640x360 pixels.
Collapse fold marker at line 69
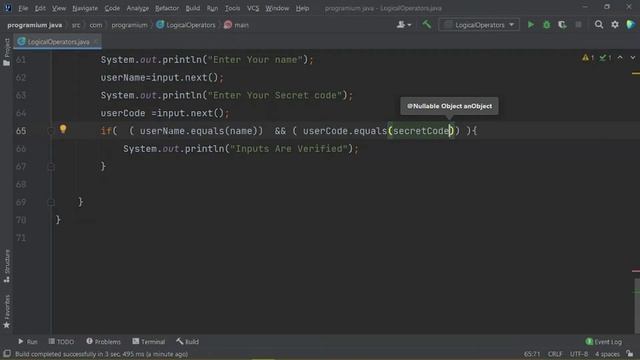[x=51, y=202]
